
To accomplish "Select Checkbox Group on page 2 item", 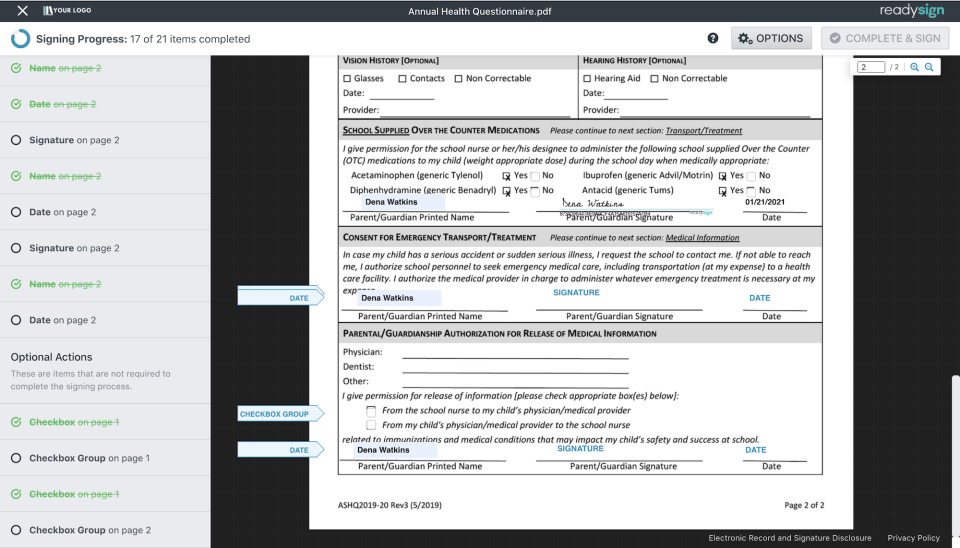I will 105,530.
